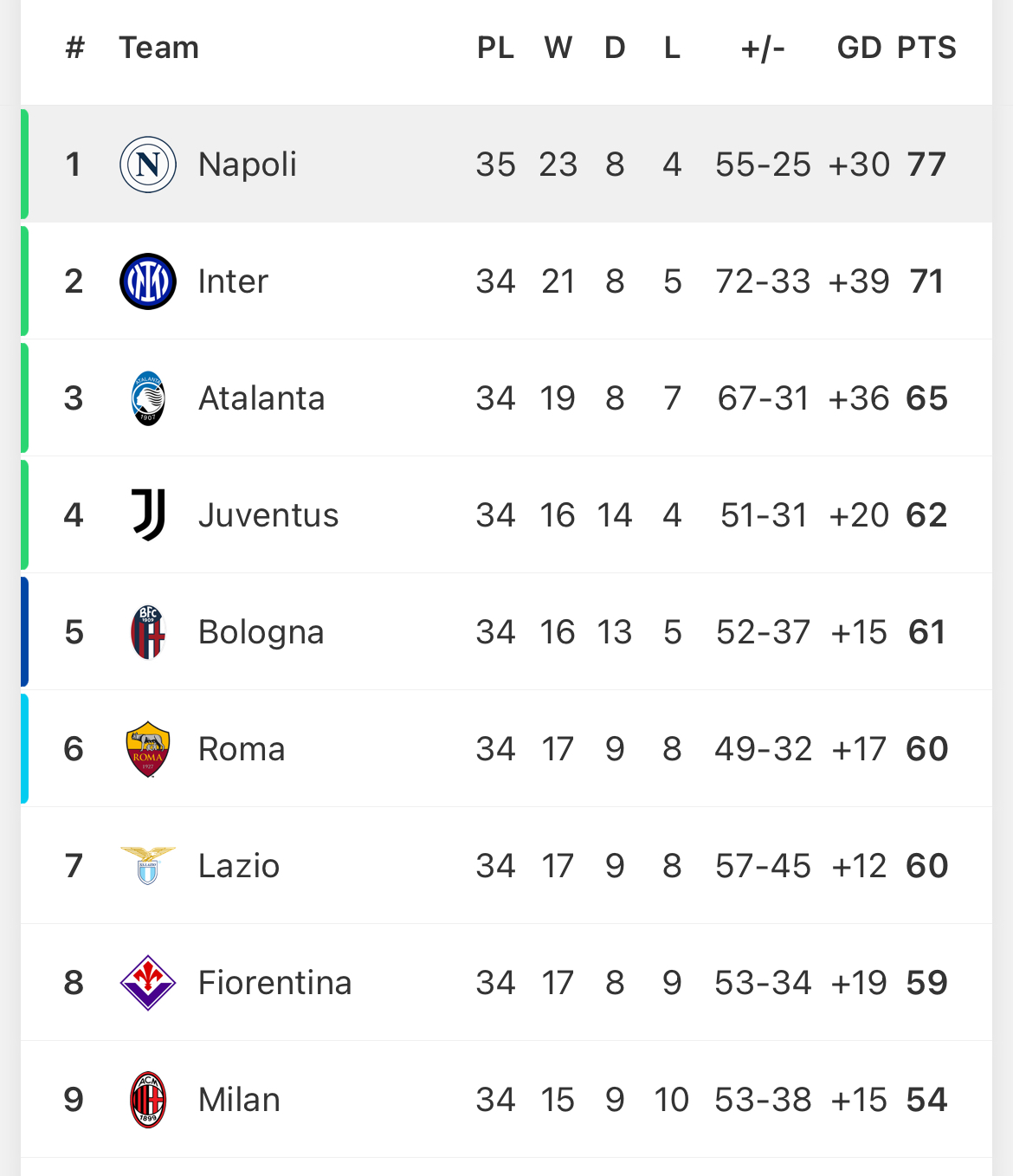Image resolution: width=1013 pixels, height=1176 pixels.
Task: Tap the Fiorentina team name
Action: [275, 983]
